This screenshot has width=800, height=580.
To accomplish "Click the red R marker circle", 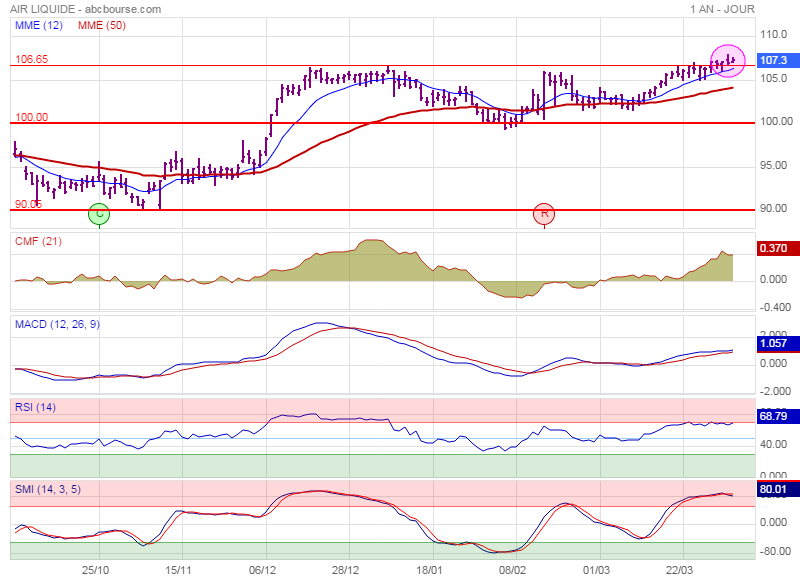I will point(544,213).
